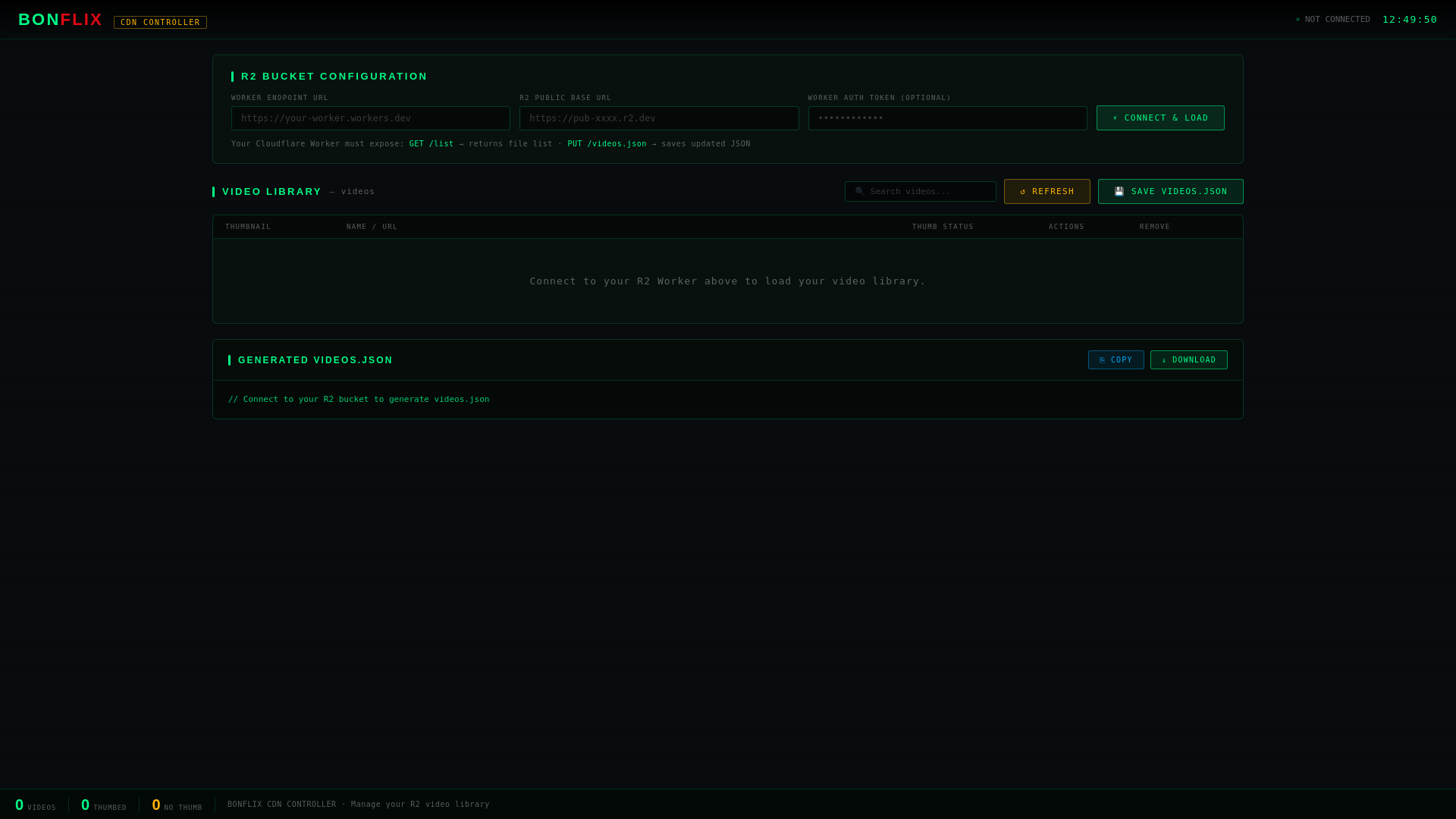Download the generated videos.json
The height and width of the screenshot is (819, 1456).
coord(1189,360)
